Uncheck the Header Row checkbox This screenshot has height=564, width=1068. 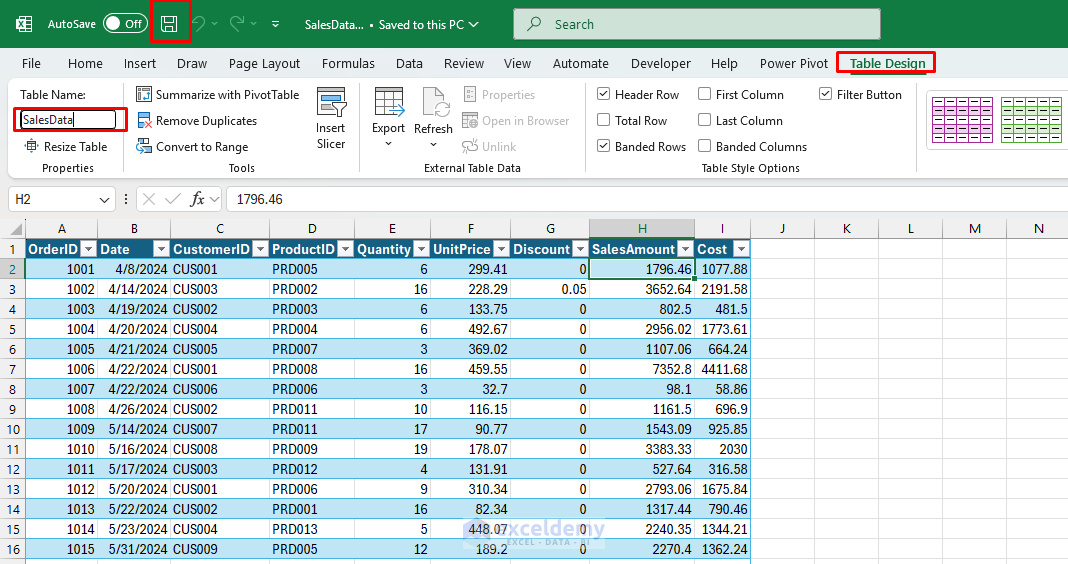click(x=603, y=94)
